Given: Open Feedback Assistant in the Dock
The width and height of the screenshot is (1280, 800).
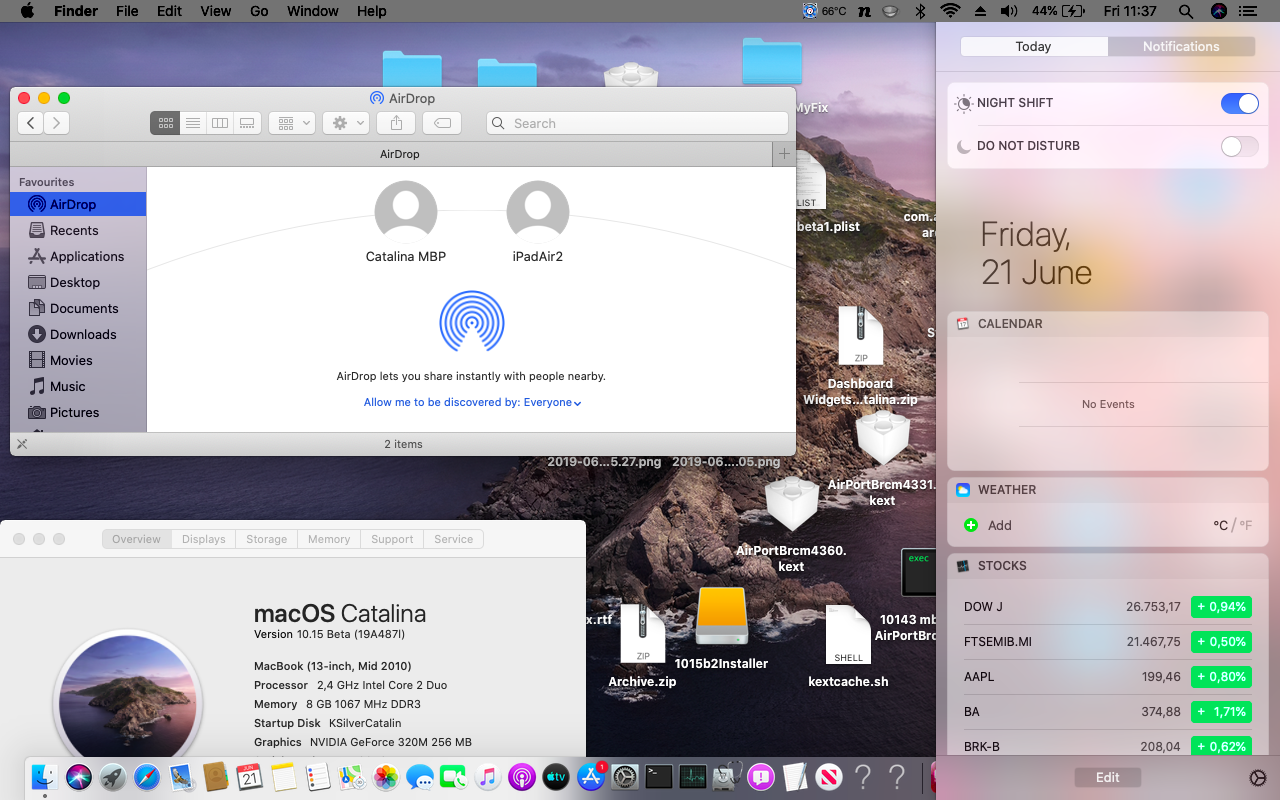Looking at the screenshot, I should 761,777.
